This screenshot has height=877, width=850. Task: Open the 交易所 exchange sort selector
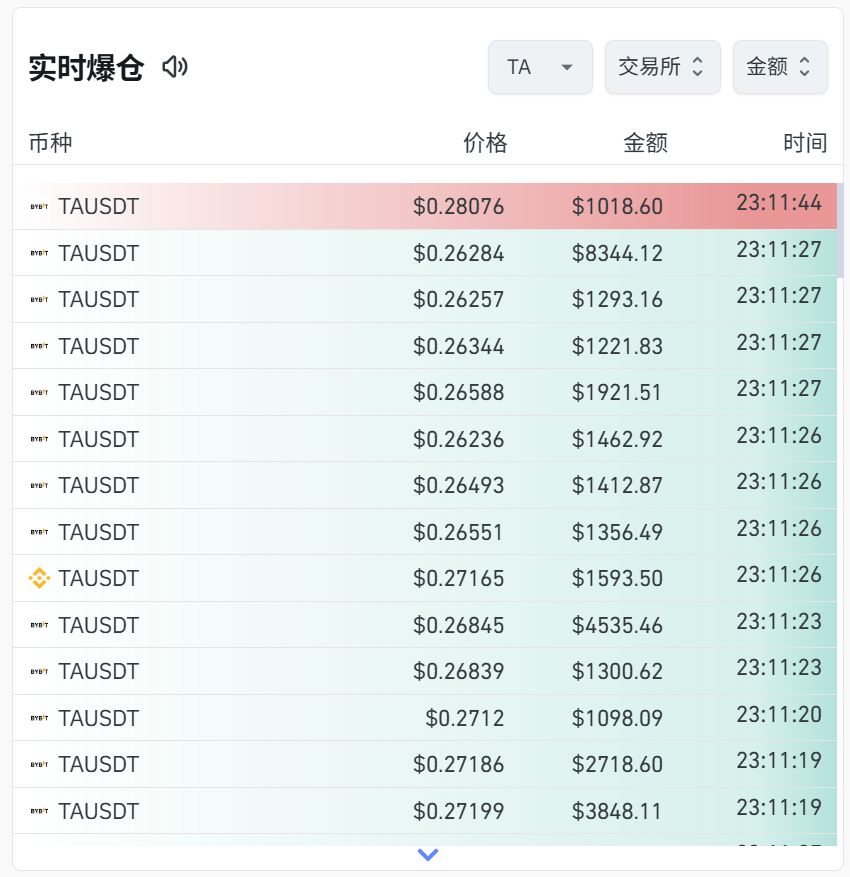(x=662, y=67)
